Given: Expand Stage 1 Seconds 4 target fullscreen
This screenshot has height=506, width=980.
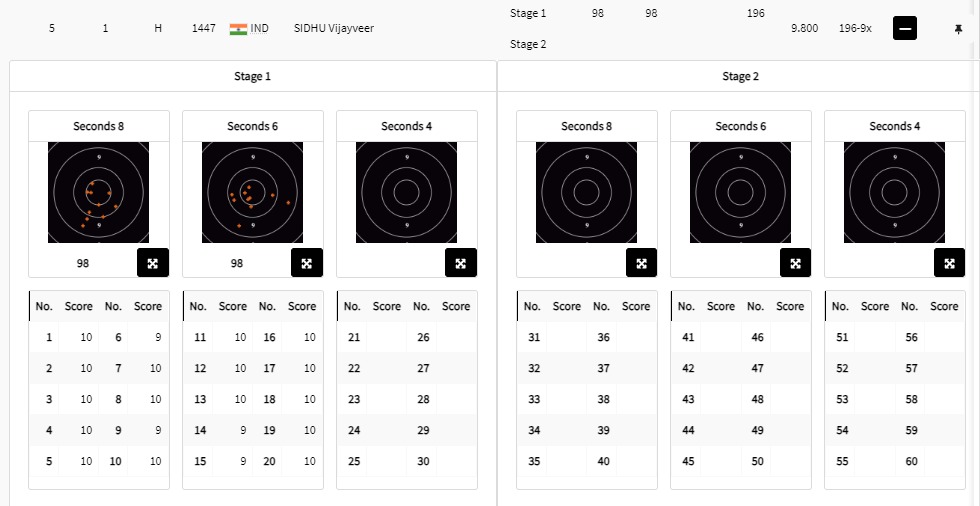Looking at the screenshot, I should pos(461,263).
